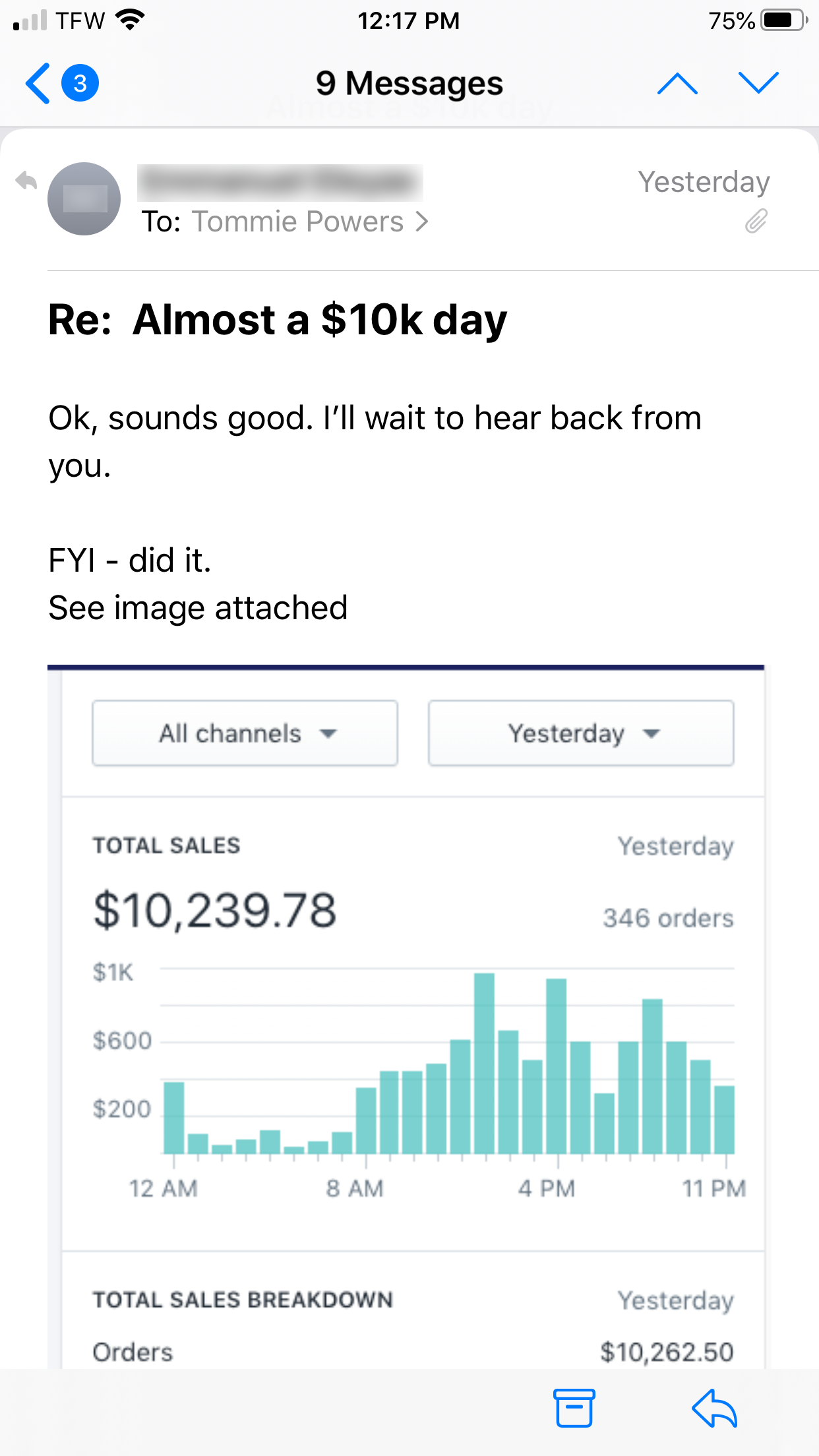Tap the 12 AM bar in sales chart
Viewport: 819px width, 1456px height.
pos(174,1117)
